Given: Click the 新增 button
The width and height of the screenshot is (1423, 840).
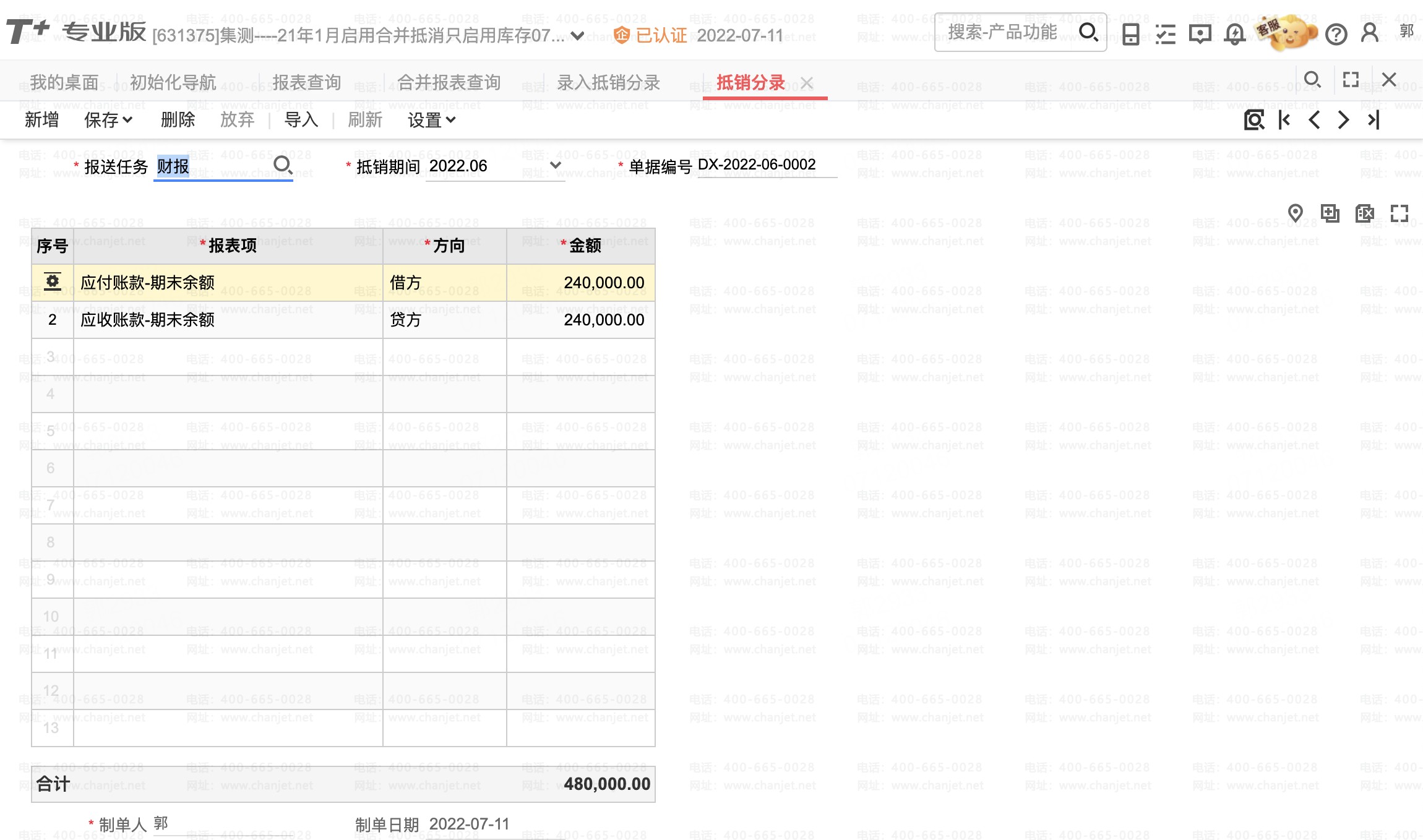Looking at the screenshot, I should 41,119.
